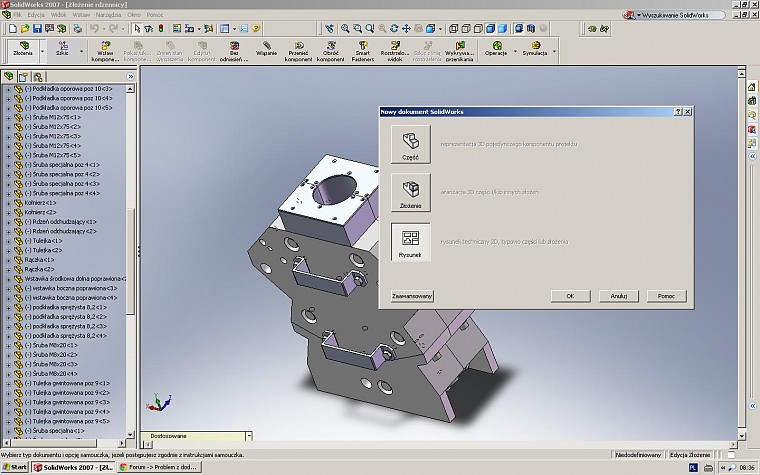Click feature tree vertical scrollbar
This screenshot has width=760, height=475.
pos(130,261)
